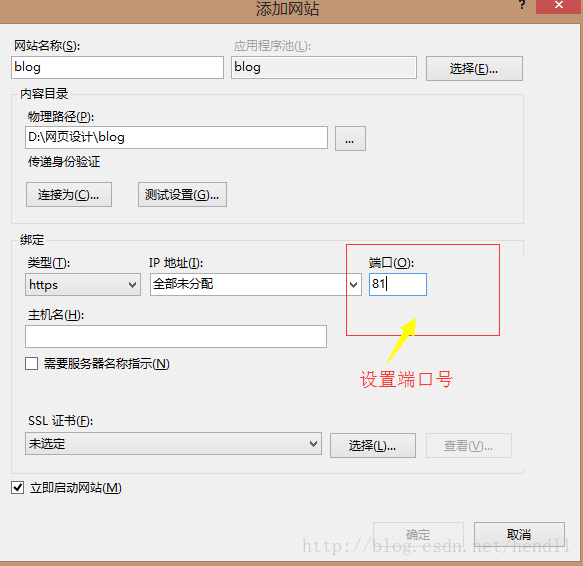
Task: Toggle Start website immediately checkbox
Action: pos(18,488)
